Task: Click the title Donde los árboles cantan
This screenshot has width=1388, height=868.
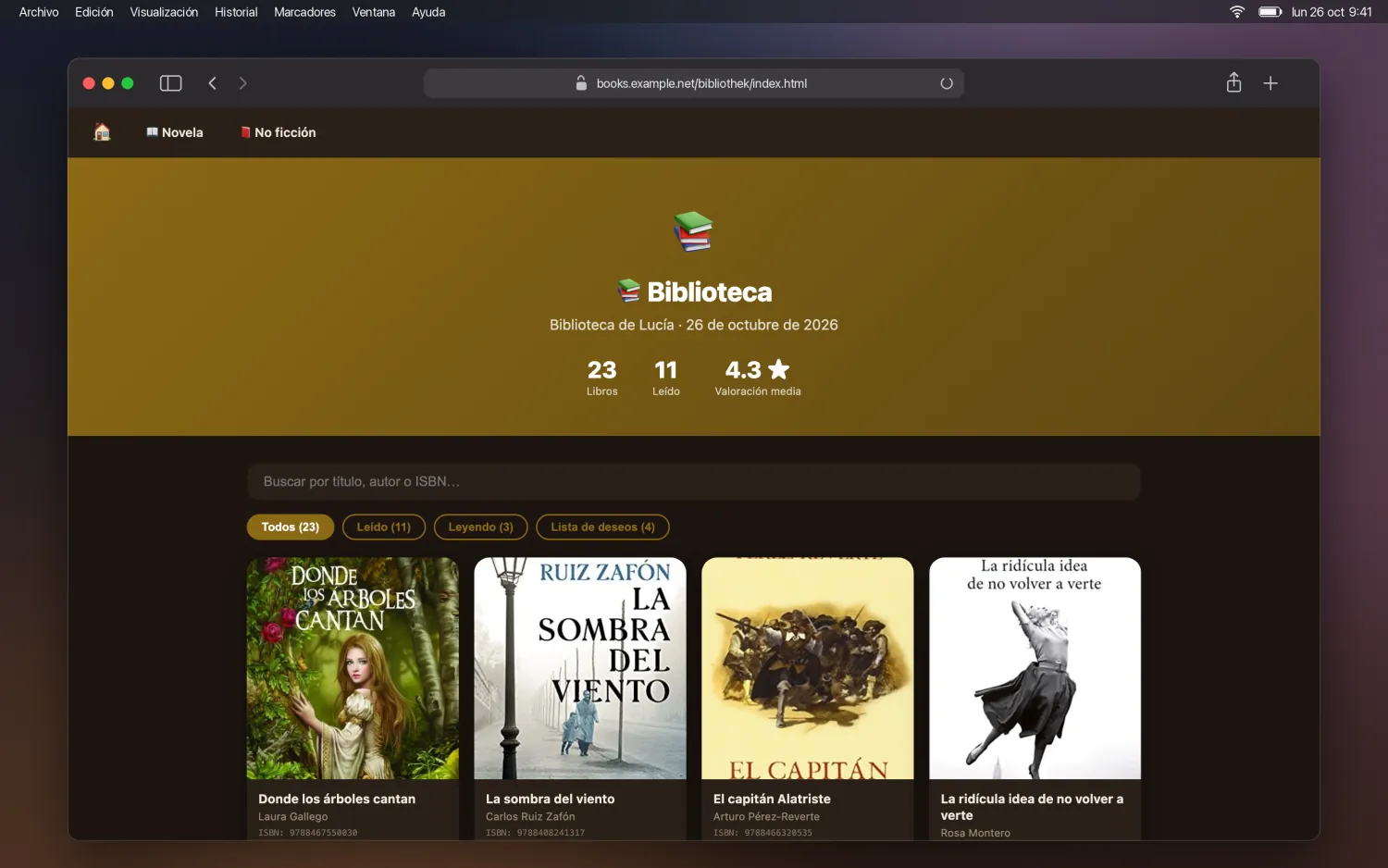Action: [337, 799]
